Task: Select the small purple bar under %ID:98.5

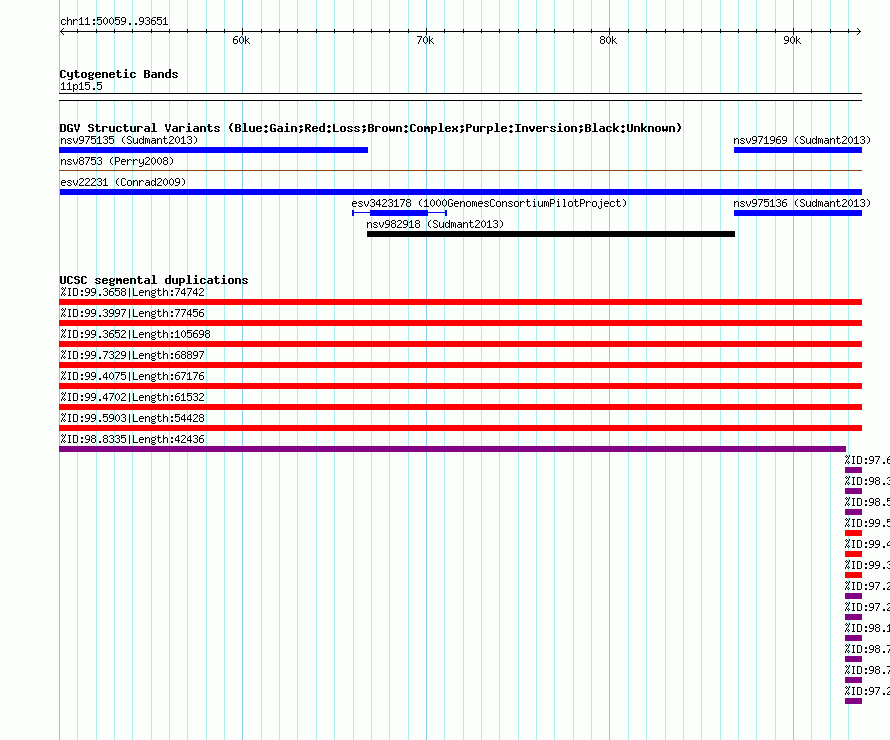Action: click(x=853, y=512)
